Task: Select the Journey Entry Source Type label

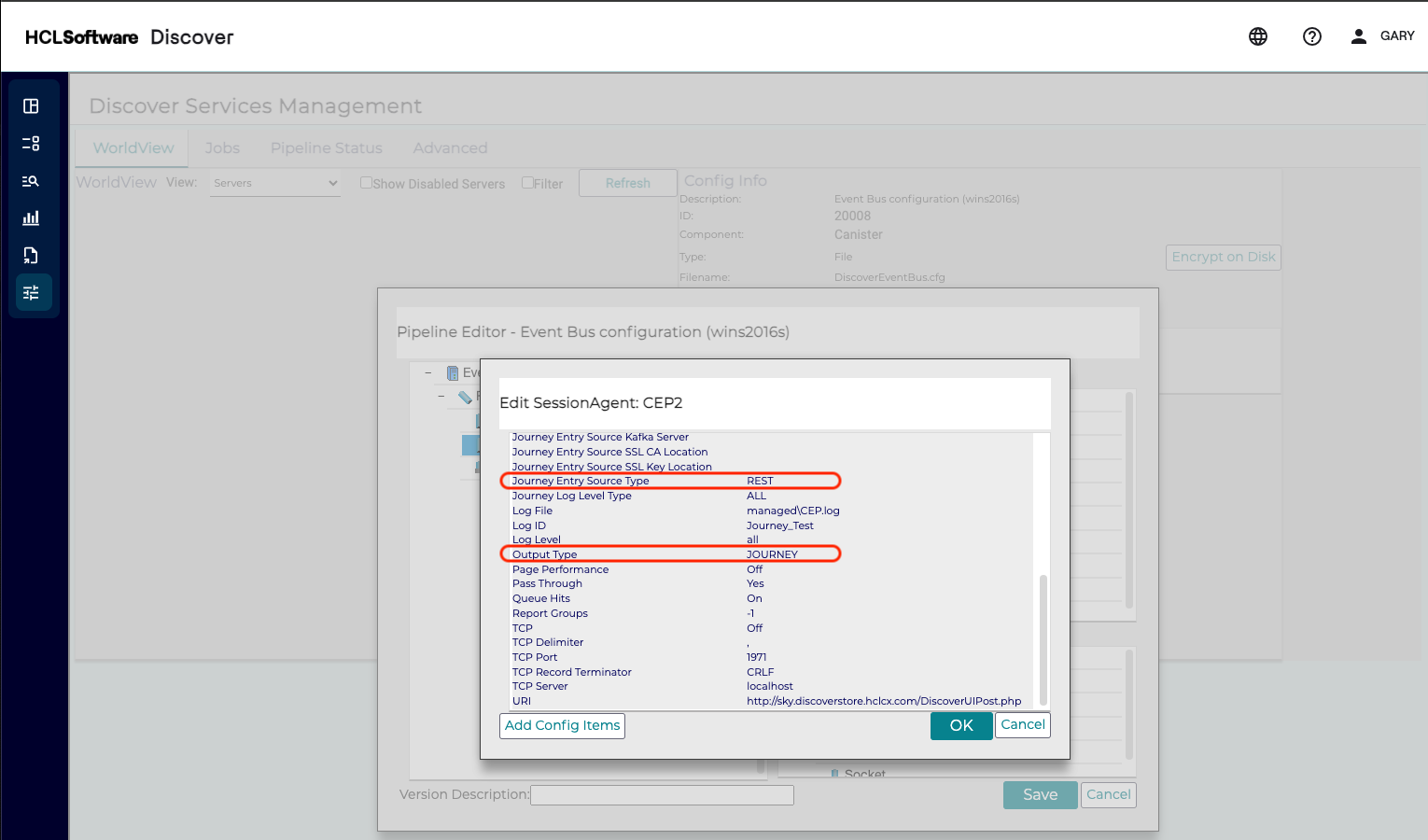Action: pyautogui.click(x=581, y=481)
